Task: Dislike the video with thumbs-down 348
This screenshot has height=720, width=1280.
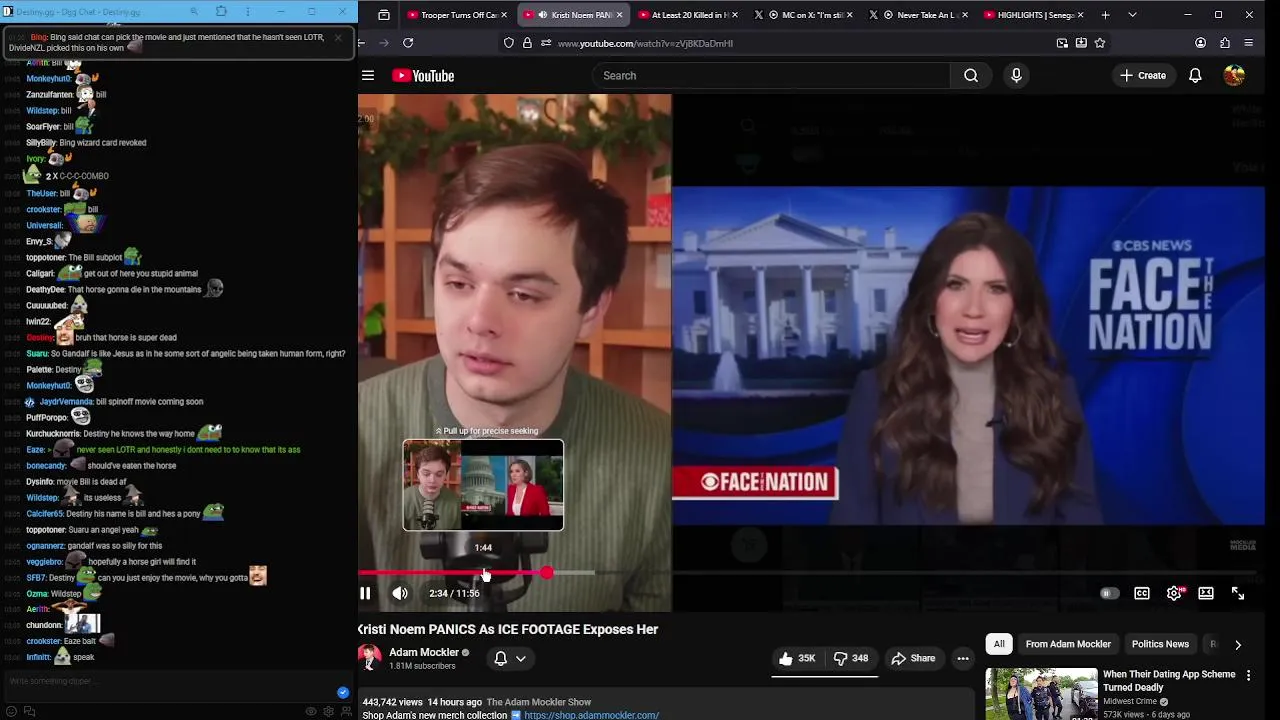Action: [851, 658]
